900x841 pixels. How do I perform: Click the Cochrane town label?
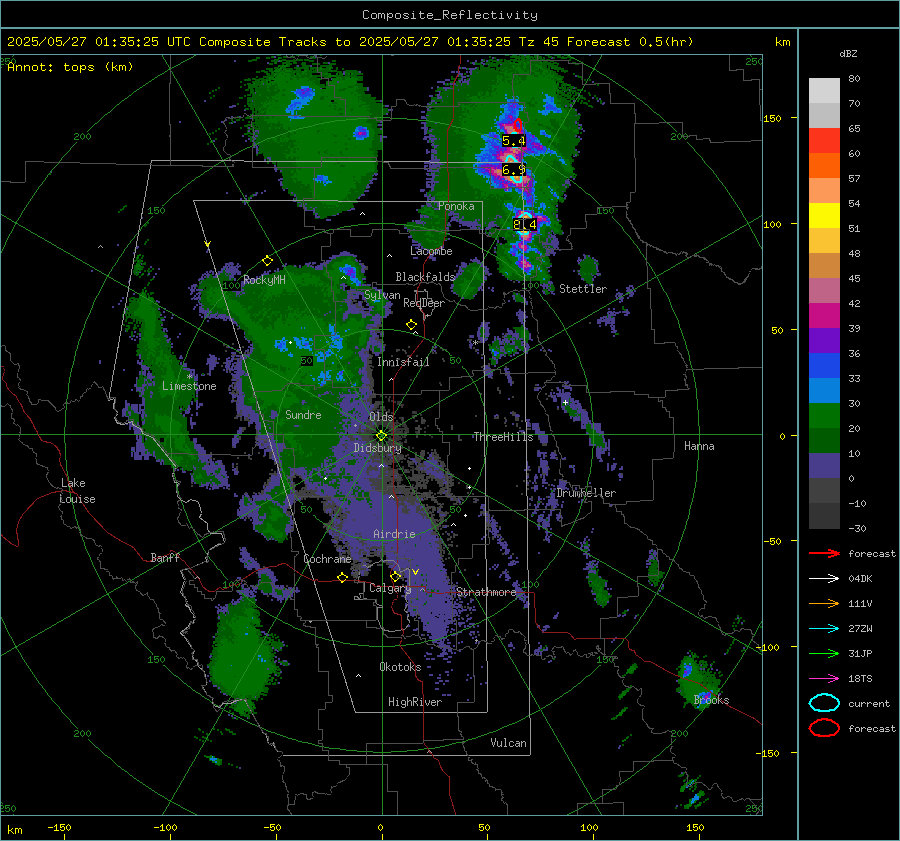[x=327, y=559]
